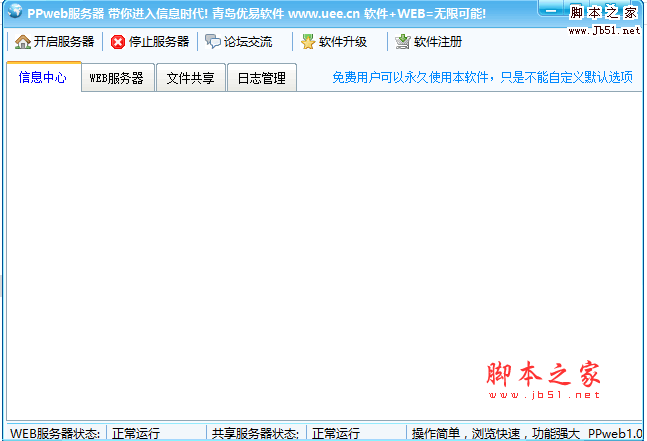The image size is (647, 441).
Task: Stop the server via 停止服务器 label
Action: [x=159, y=42]
